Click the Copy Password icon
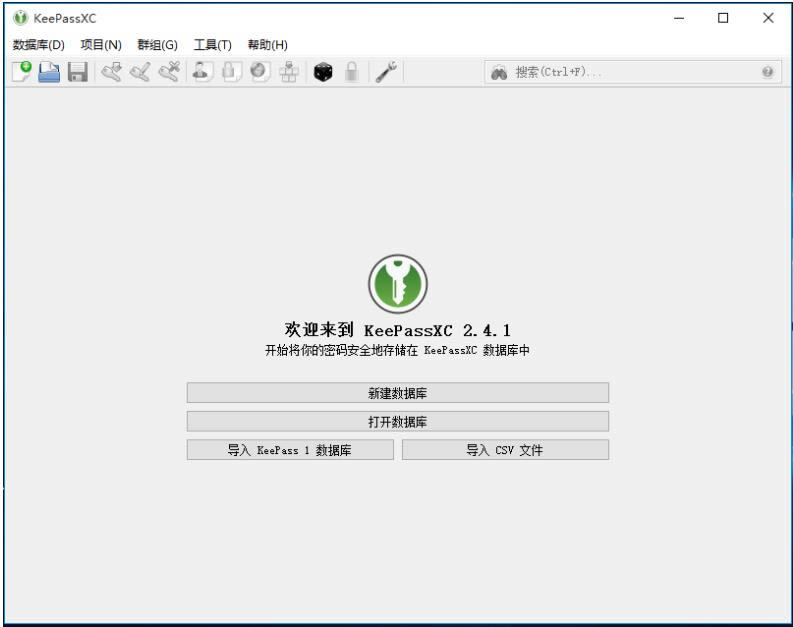Image resolution: width=793 pixels, height=627 pixels. pyautogui.click(x=231, y=72)
